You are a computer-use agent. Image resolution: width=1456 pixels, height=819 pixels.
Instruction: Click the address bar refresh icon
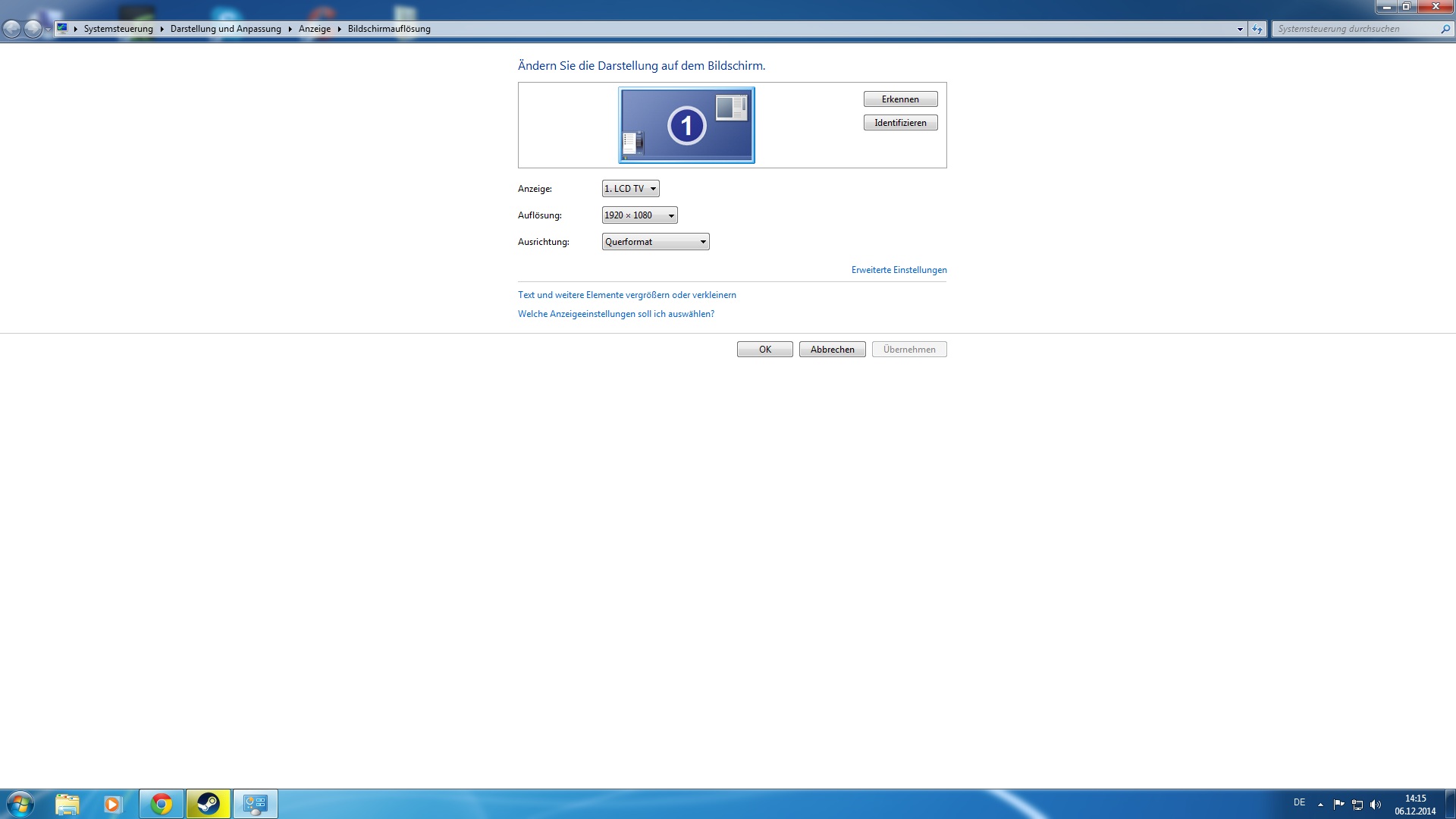pos(1257,29)
